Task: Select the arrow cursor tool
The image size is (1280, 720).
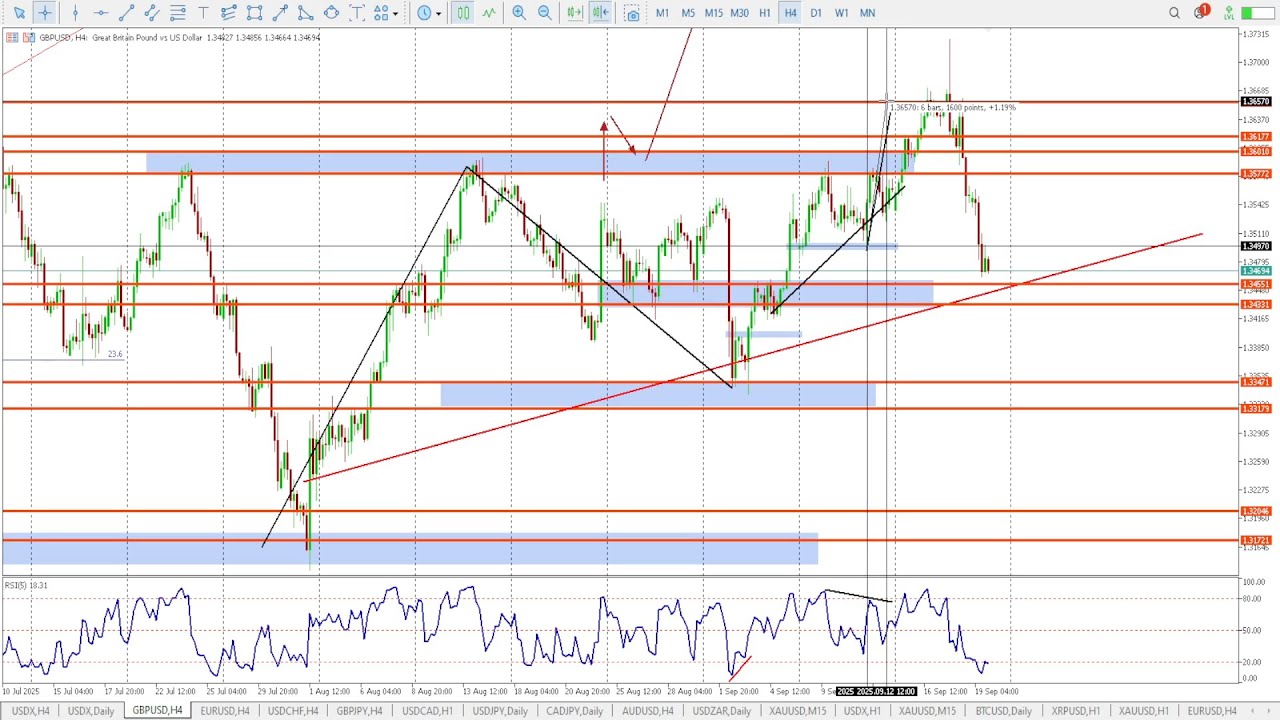Action: (19, 13)
